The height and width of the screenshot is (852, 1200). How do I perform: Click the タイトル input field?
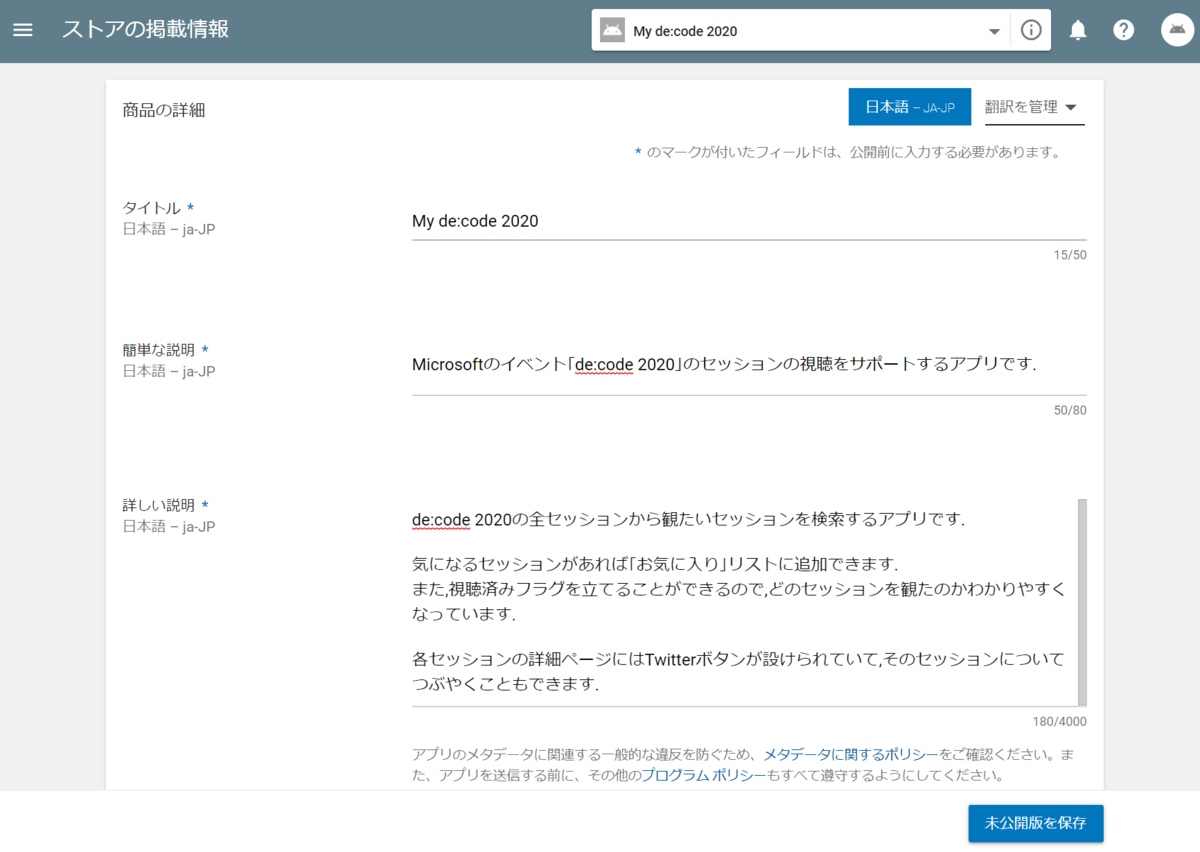pos(749,221)
